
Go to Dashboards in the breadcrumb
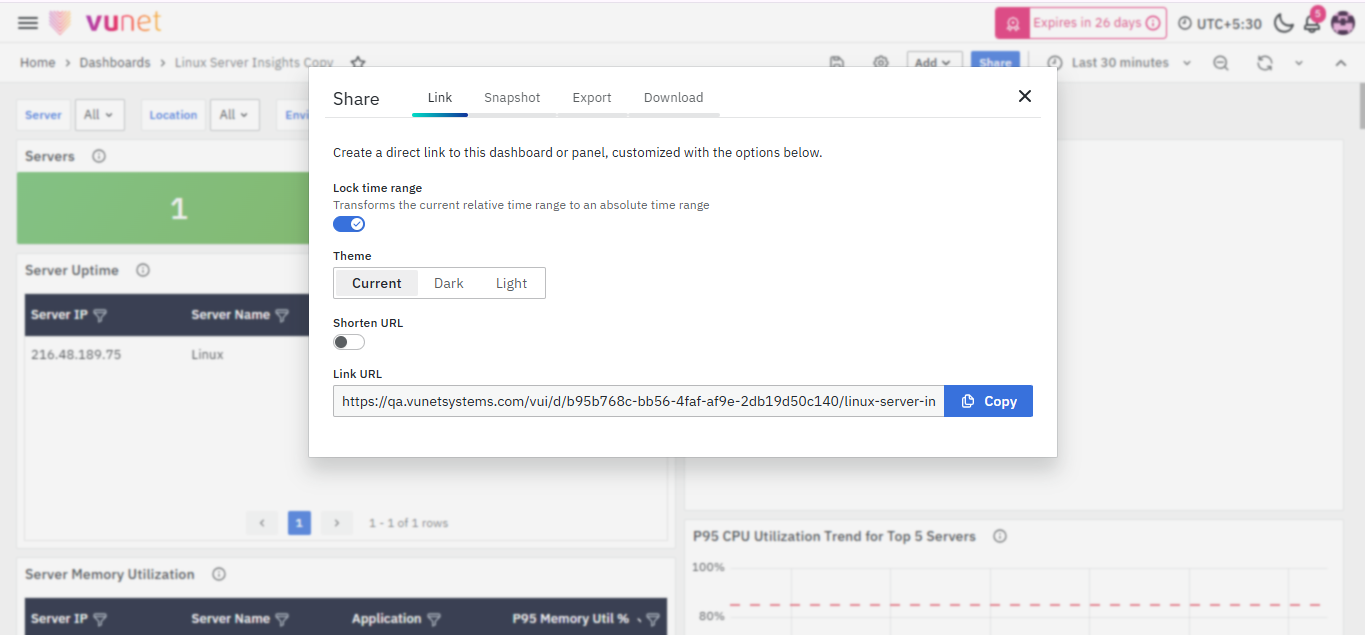coord(115,63)
